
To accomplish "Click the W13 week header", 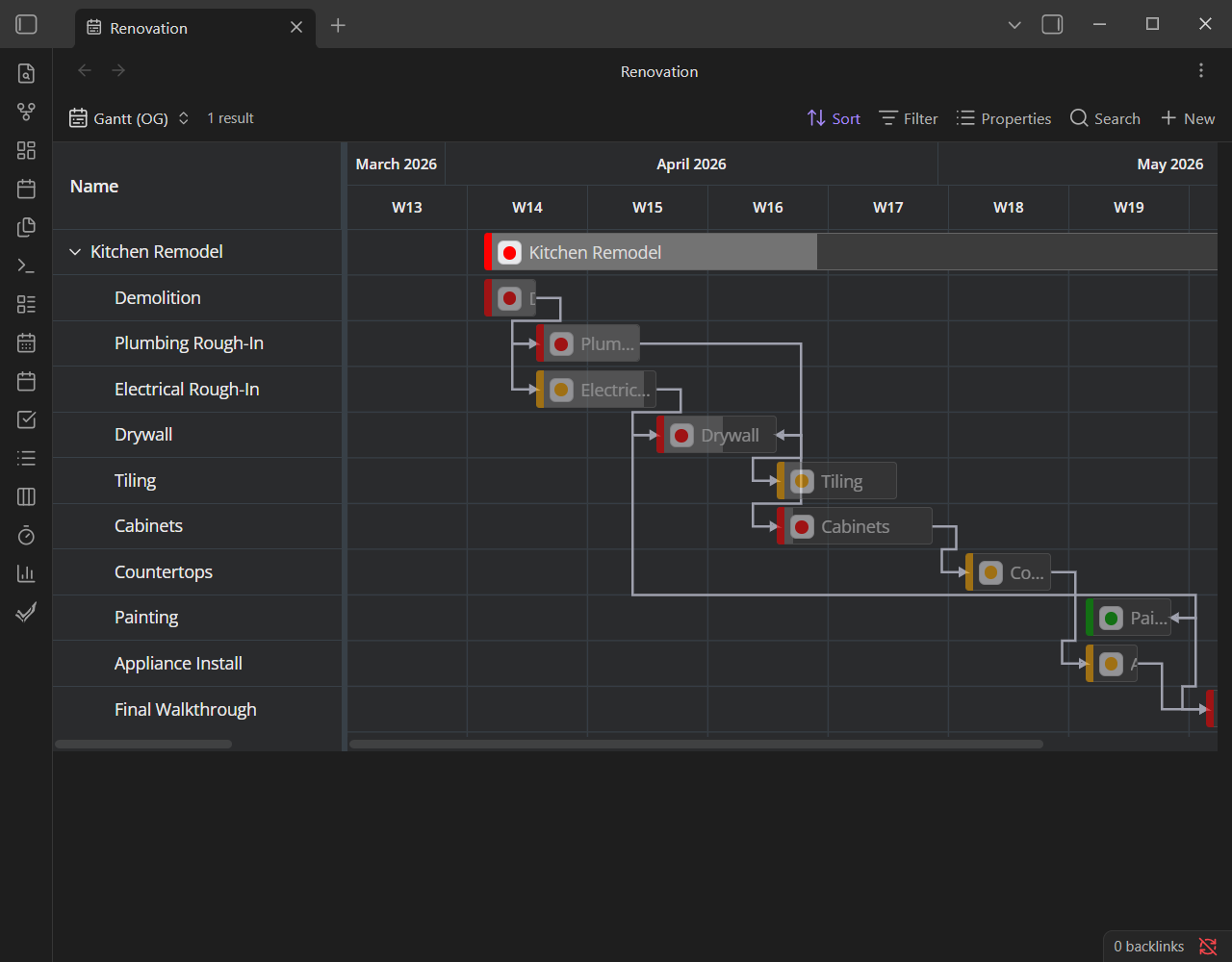I will point(407,208).
